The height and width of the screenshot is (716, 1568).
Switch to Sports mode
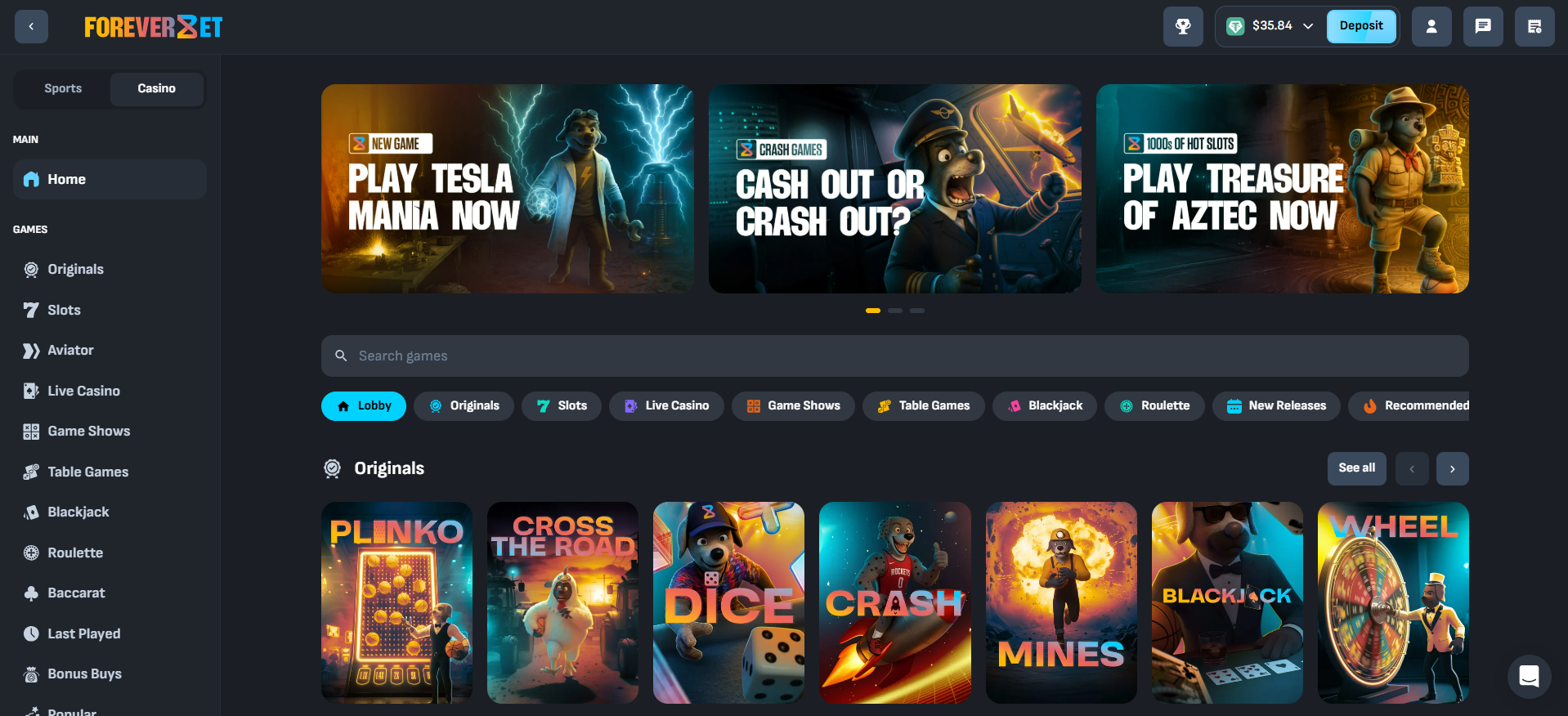[63, 88]
